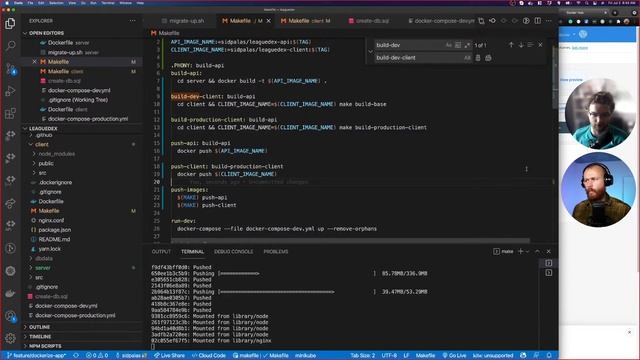Open the Extensions view
The height and width of the screenshot is (360, 640).
(10, 113)
